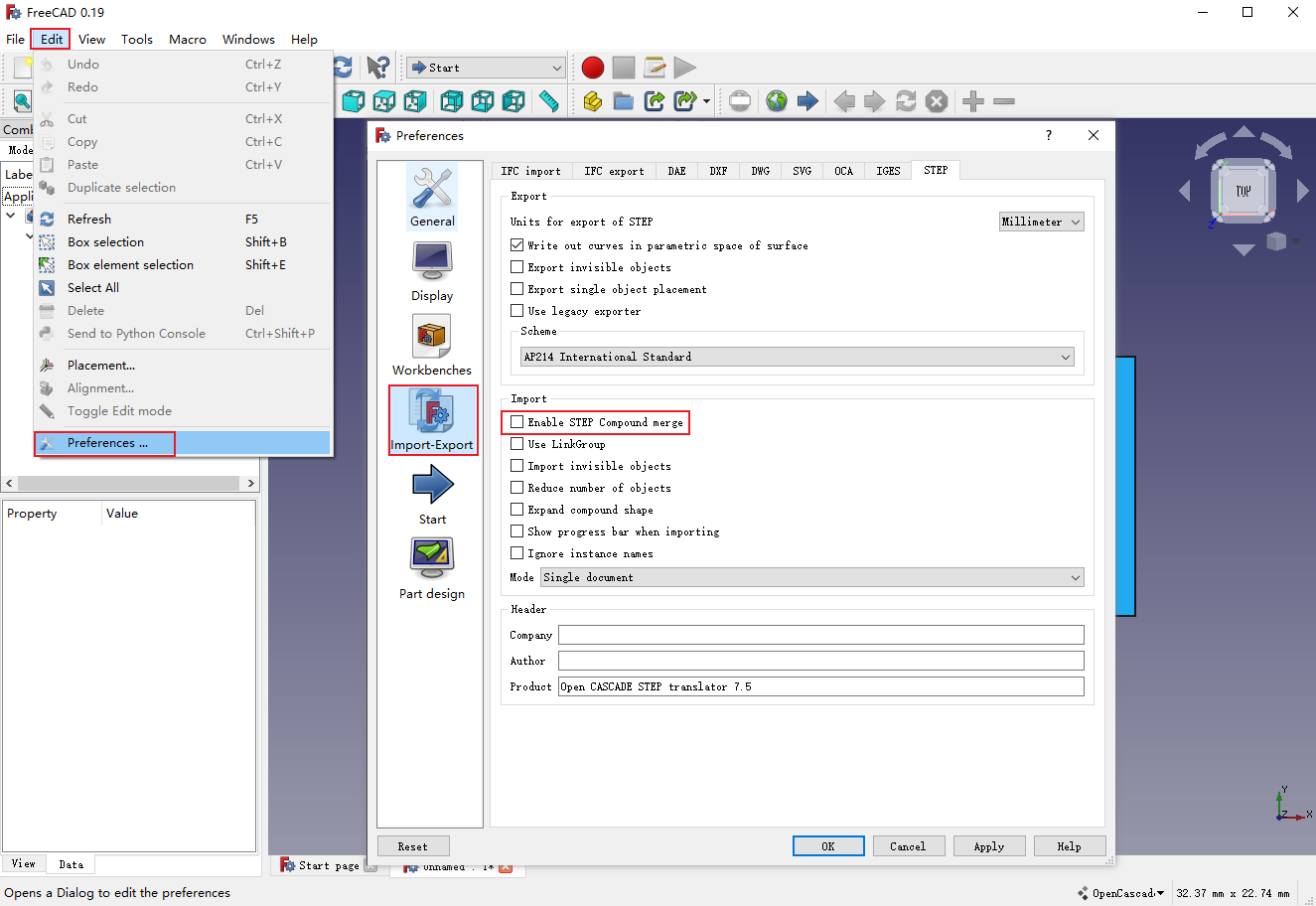Click the Cancel button
The width and height of the screenshot is (1316, 906).
908,846
